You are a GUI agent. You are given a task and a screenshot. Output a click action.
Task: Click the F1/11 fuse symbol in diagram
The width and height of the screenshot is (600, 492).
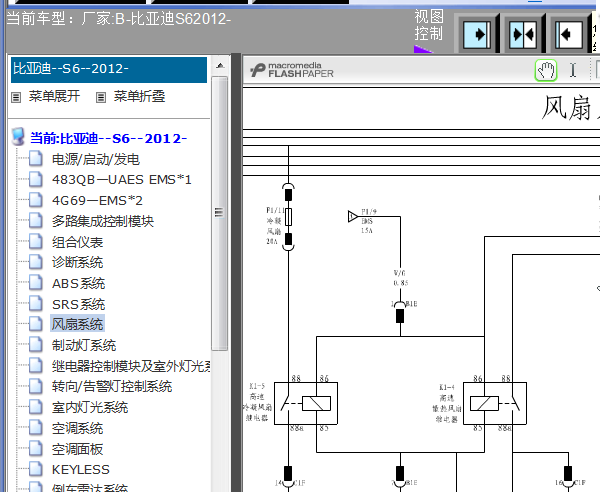[288, 217]
